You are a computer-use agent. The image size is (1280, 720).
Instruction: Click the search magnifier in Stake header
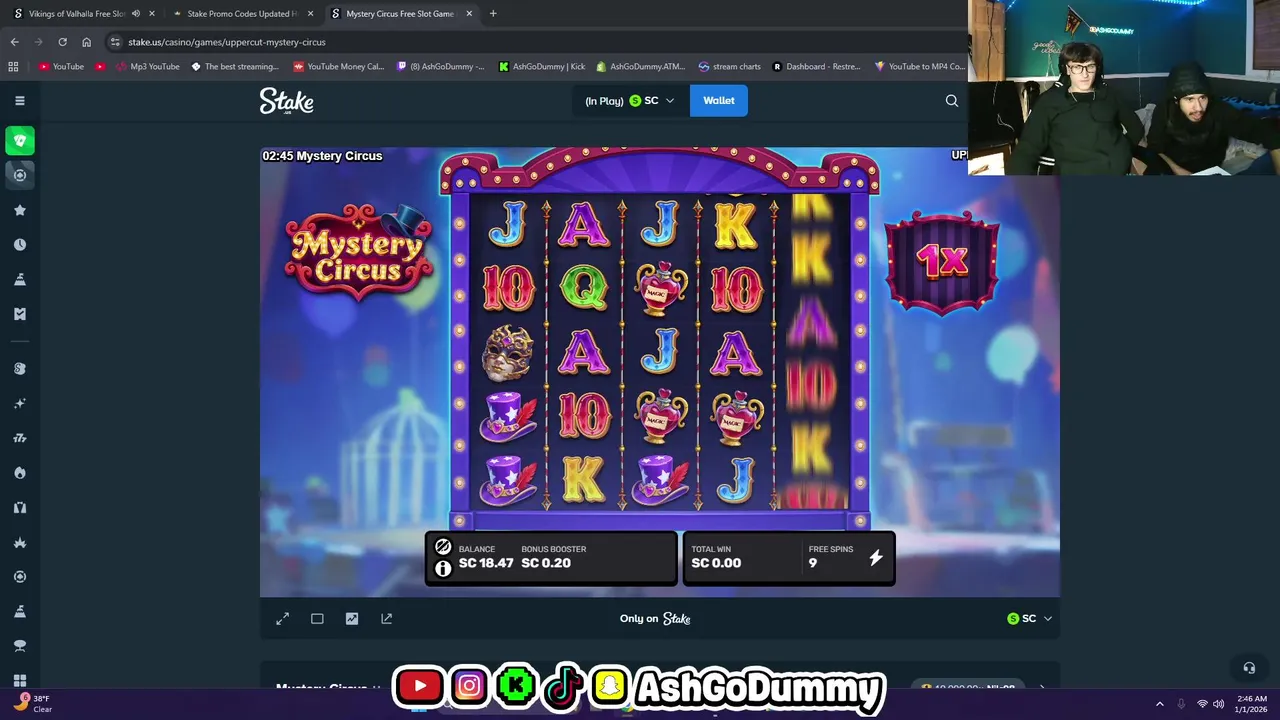[x=952, y=100]
